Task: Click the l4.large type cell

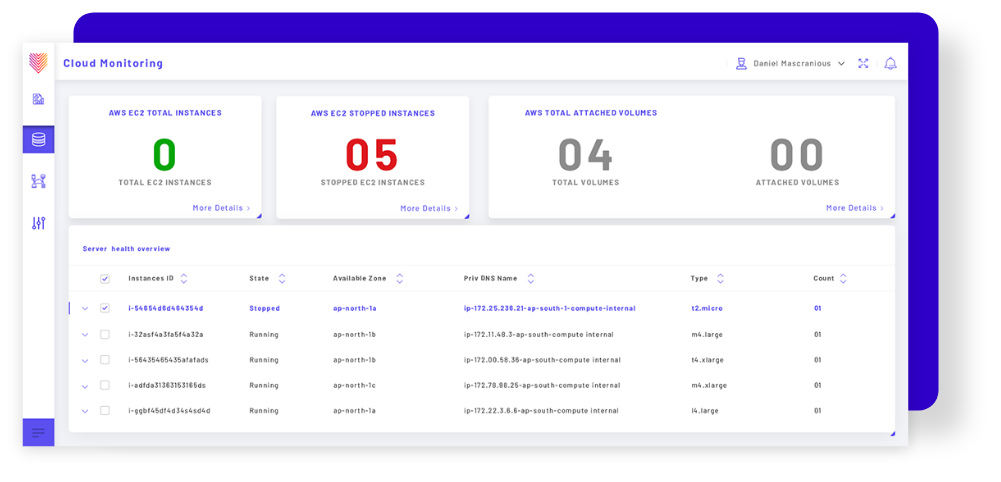Action: click(705, 411)
